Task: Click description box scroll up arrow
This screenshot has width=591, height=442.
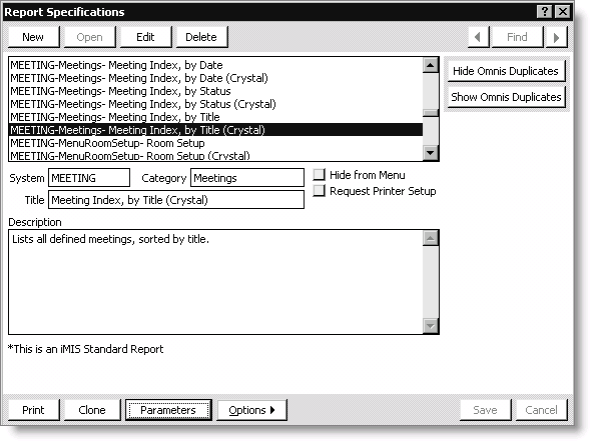Action: click(430, 238)
